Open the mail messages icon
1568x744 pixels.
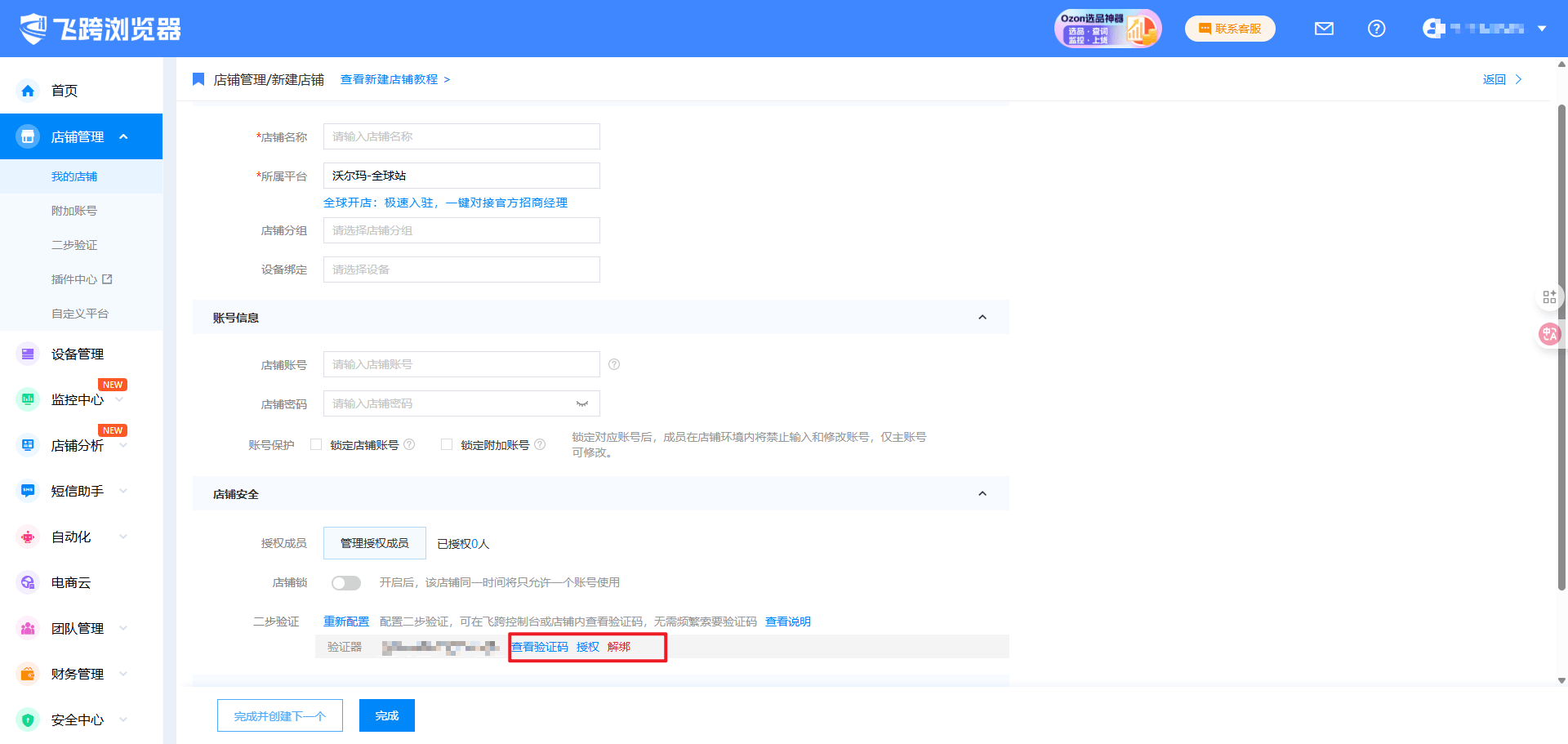click(x=1324, y=29)
